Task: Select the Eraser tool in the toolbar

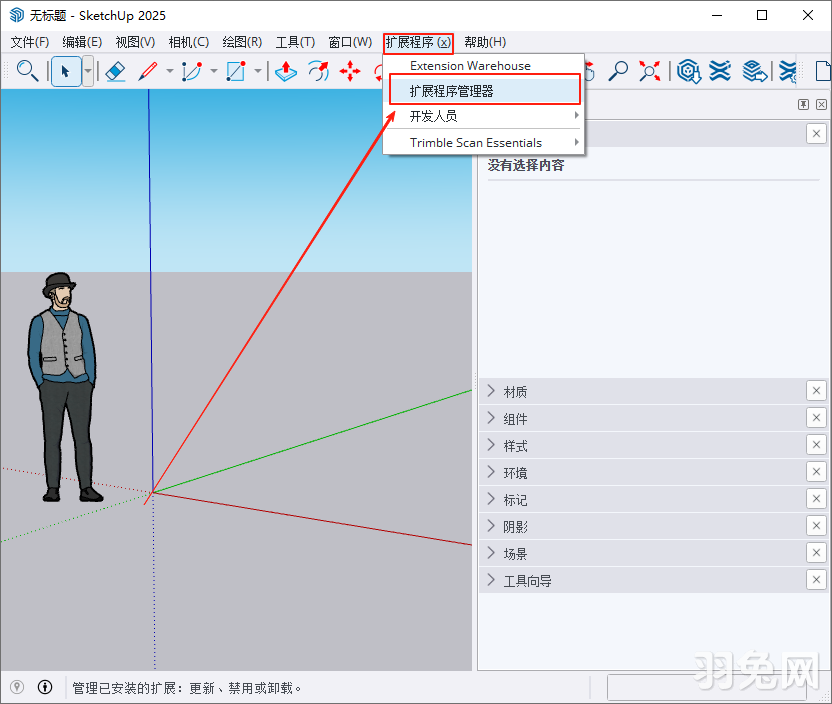Action: (x=115, y=71)
